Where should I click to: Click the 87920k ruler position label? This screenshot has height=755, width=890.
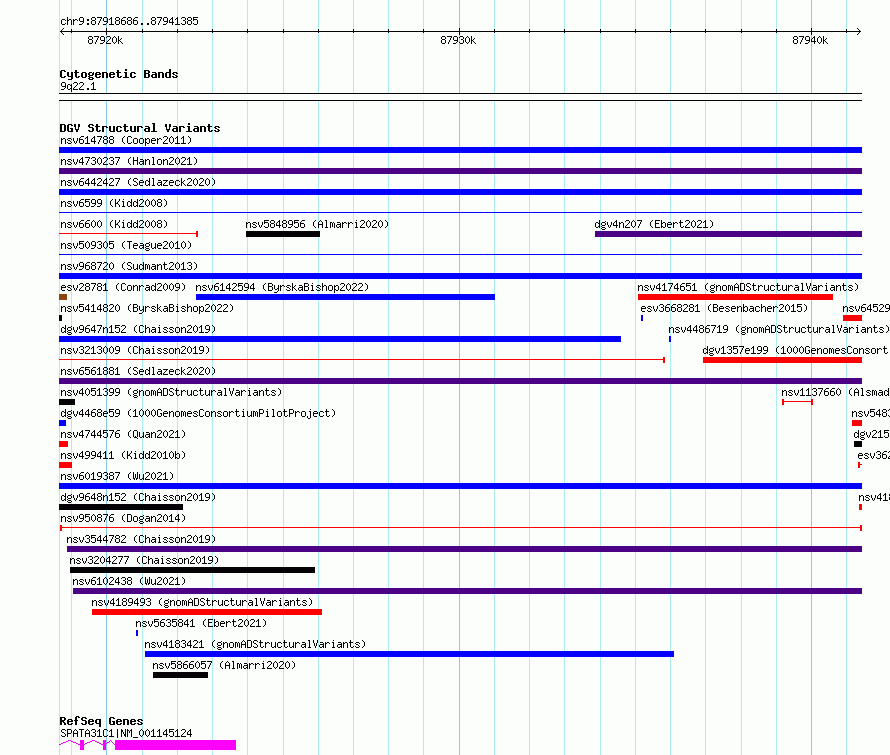pyautogui.click(x=105, y=40)
